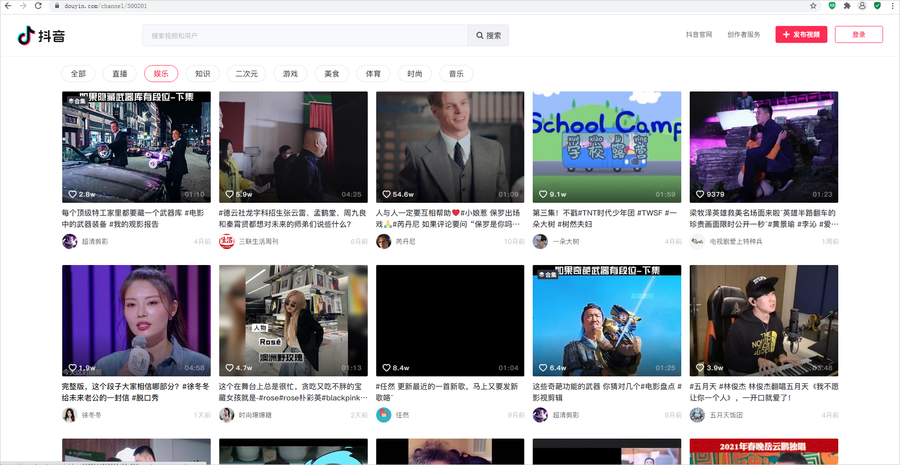900x465 pixels.
Task: Open the 01:23 hugging couple thumbnail
Action: click(x=764, y=147)
